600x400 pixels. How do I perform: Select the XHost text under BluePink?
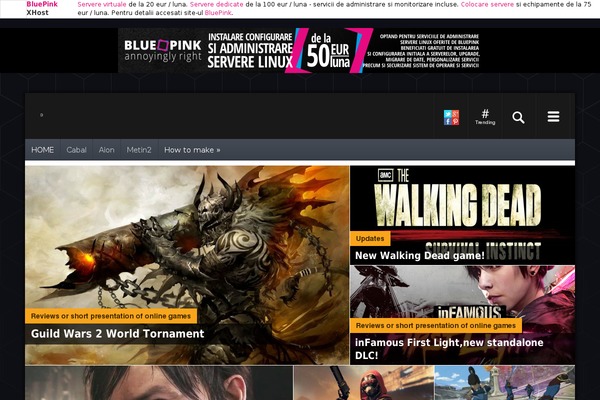coord(38,13)
